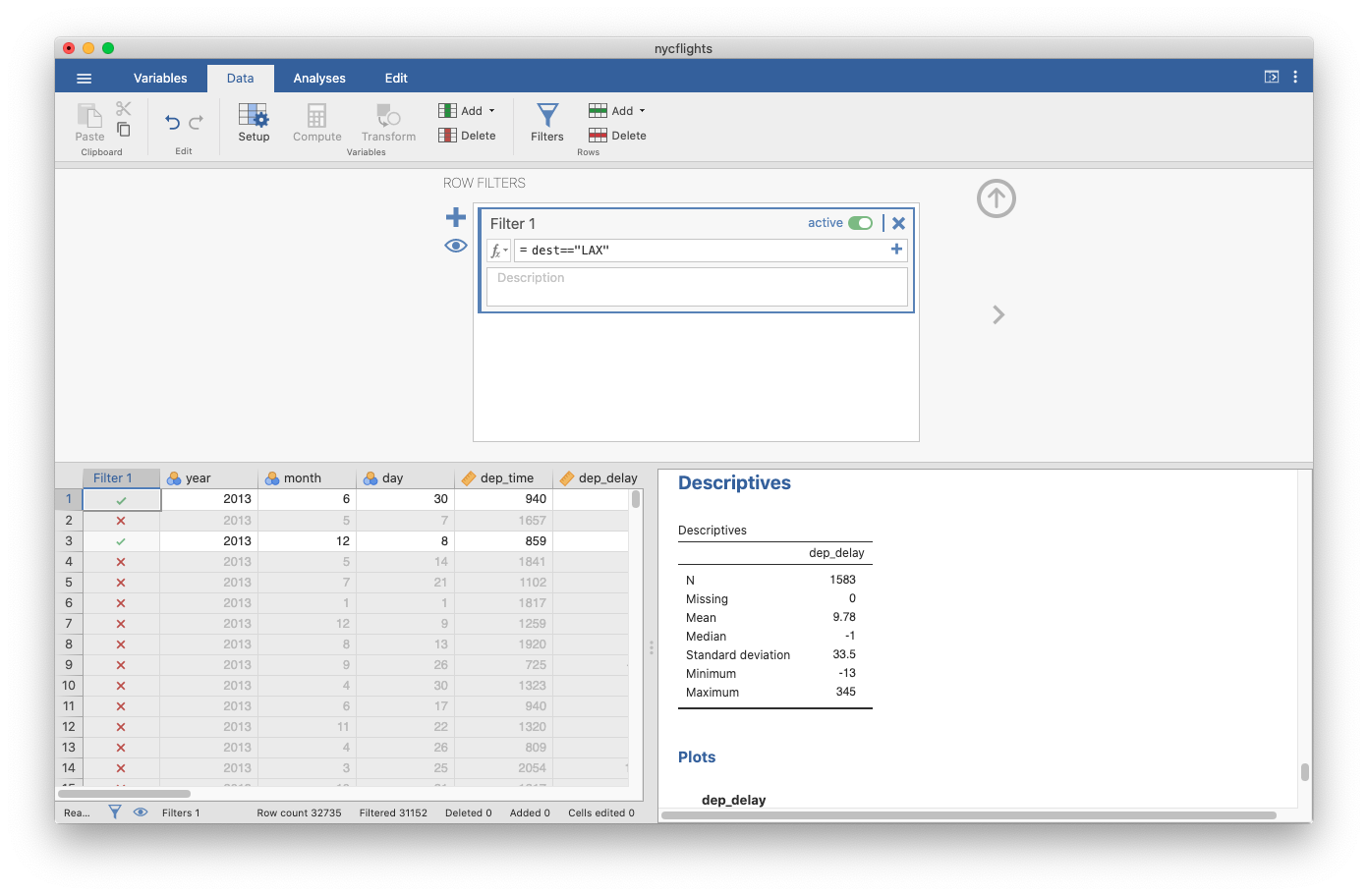This screenshot has width=1368, height=896.
Task: Click the Description field of Filter 1
Action: pos(697,286)
